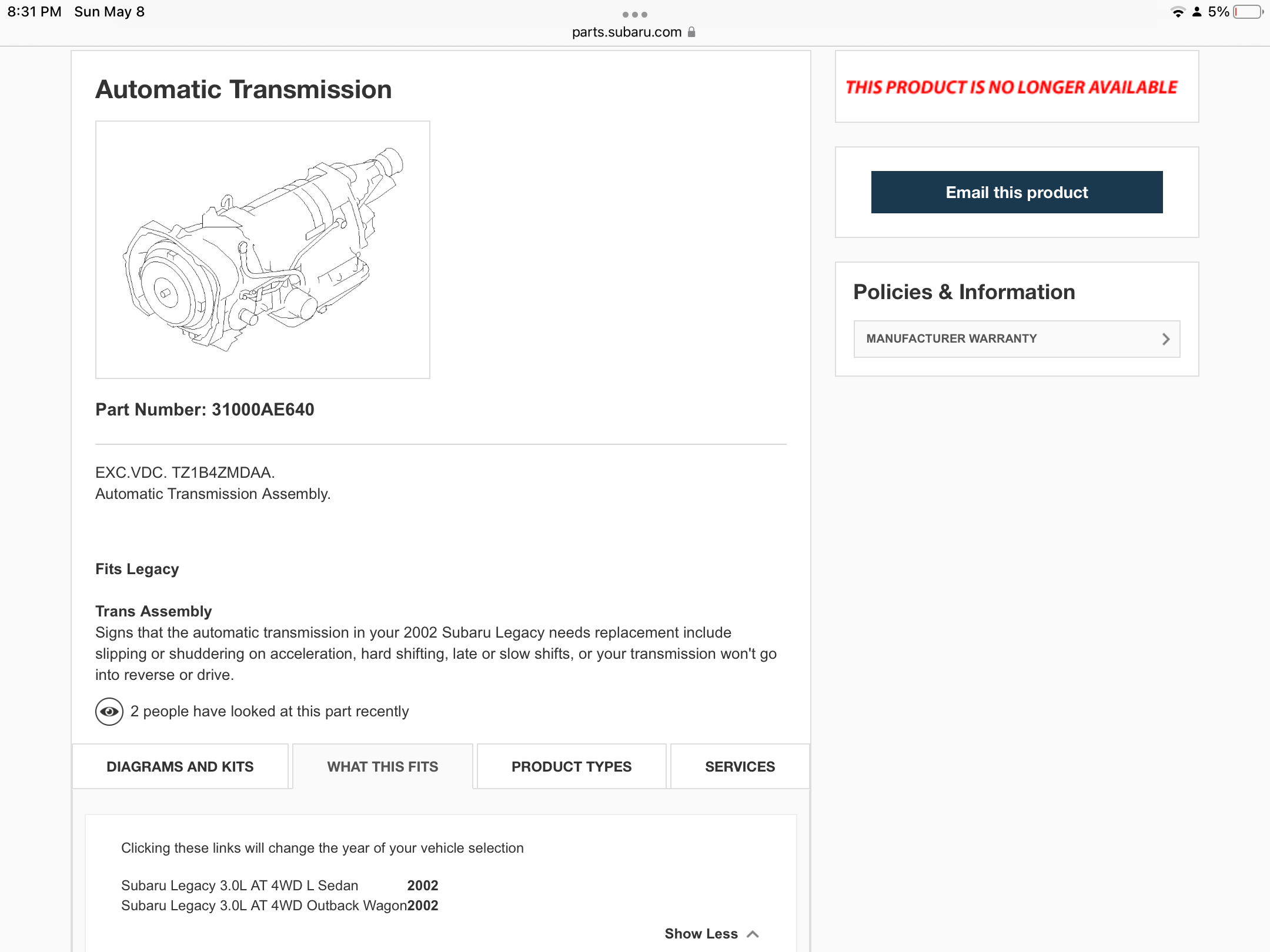Expand the Manufacturer Warranty policy row
Viewport: 1270px width, 952px height.
tap(1016, 339)
